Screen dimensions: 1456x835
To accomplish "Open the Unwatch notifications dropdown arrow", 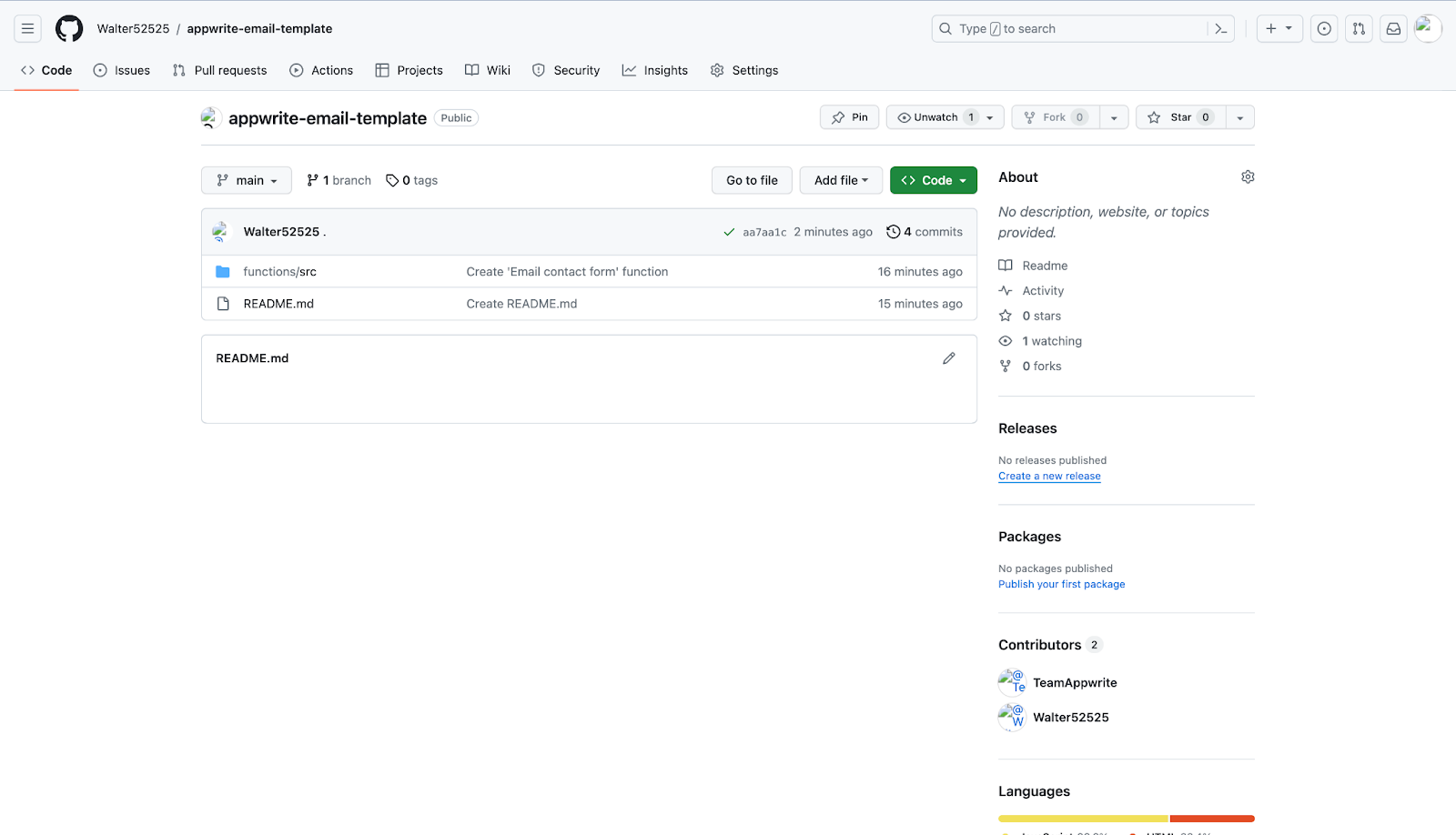I will click(991, 117).
